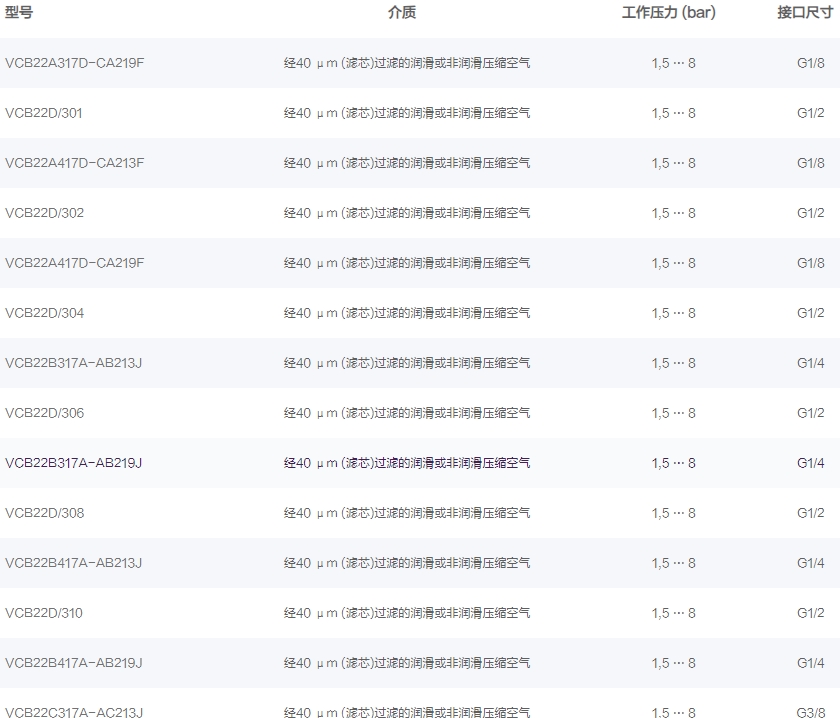Open model VCB22B317A-AB219J
Image resolution: width=840 pixels, height=718 pixels.
point(73,463)
